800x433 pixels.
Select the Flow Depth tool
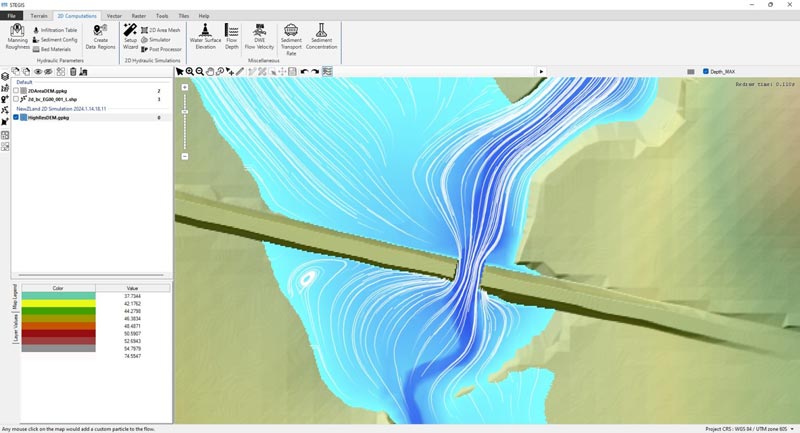[x=232, y=38]
